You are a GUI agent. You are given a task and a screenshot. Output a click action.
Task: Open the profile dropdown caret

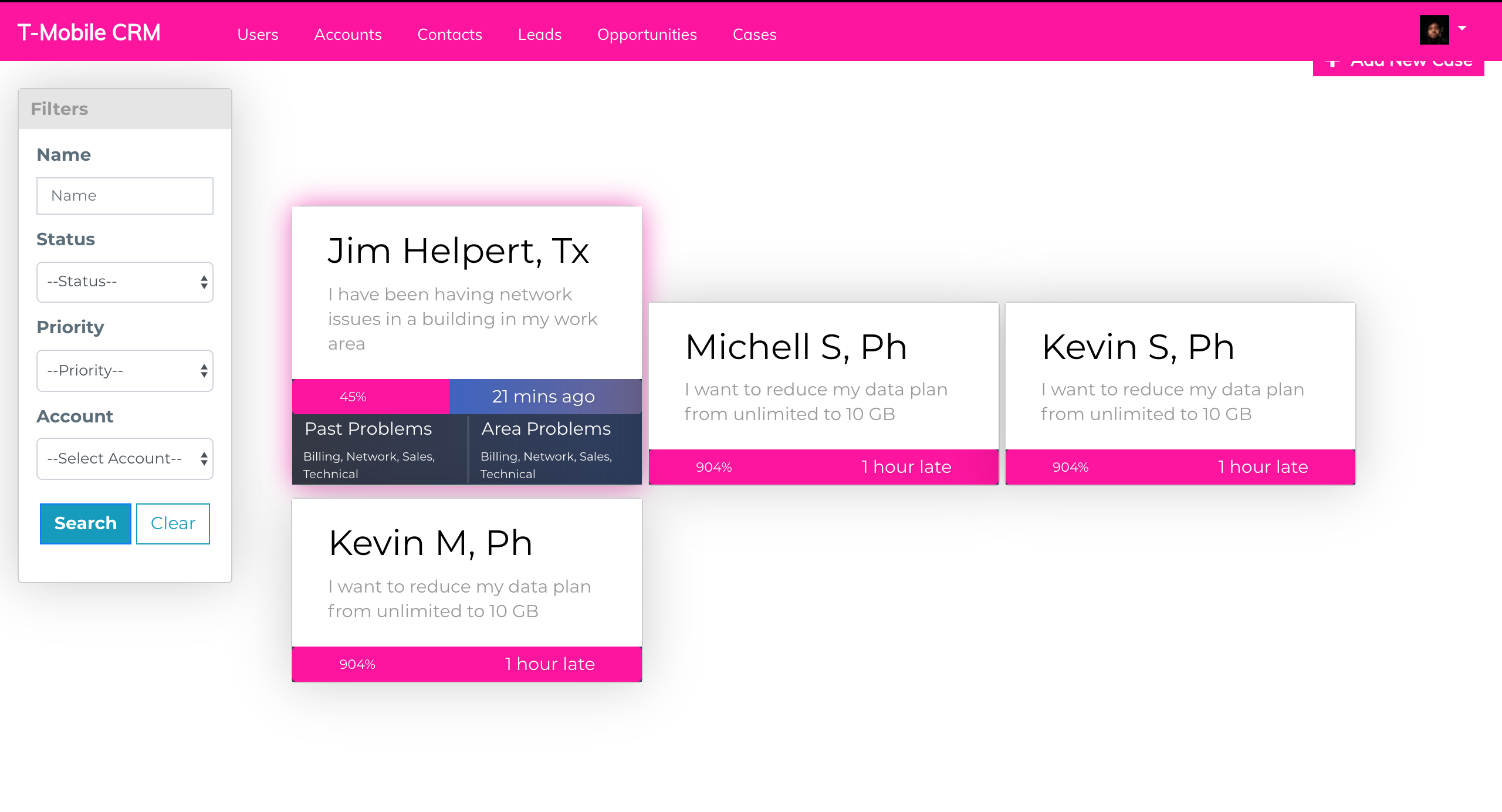(1462, 28)
